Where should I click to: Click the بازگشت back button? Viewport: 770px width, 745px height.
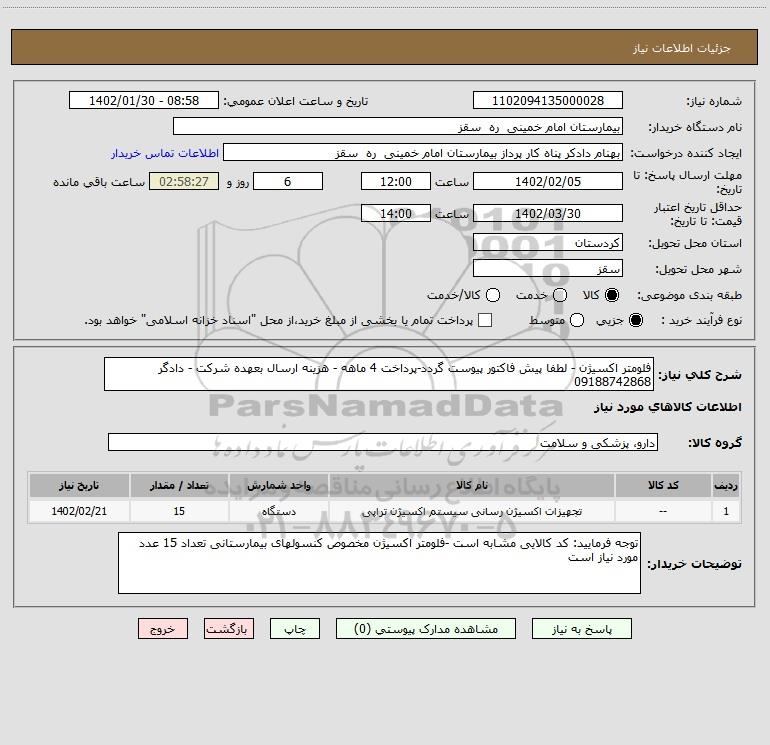tap(229, 629)
